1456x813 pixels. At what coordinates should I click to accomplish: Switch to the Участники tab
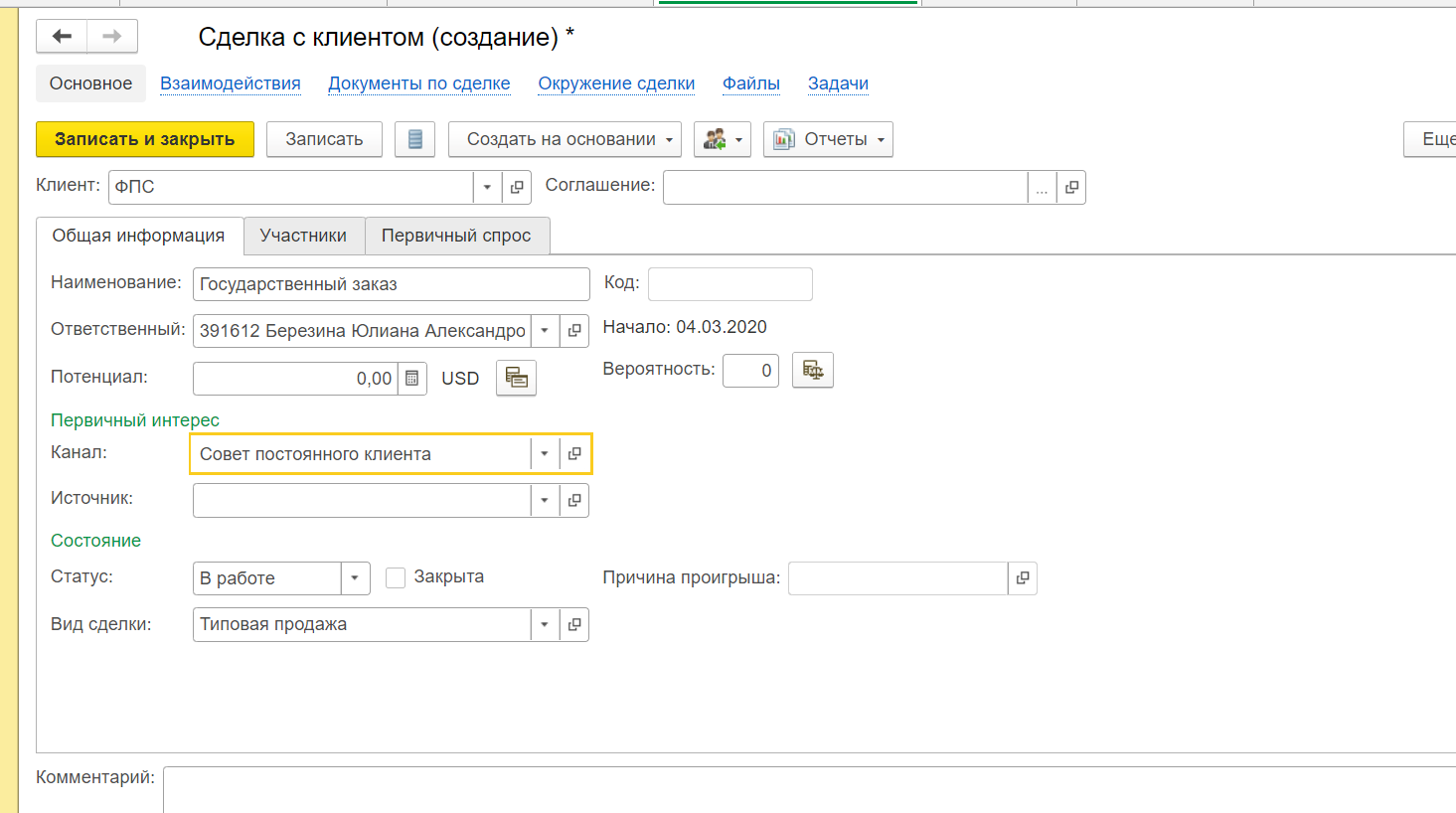pyautogui.click(x=303, y=236)
